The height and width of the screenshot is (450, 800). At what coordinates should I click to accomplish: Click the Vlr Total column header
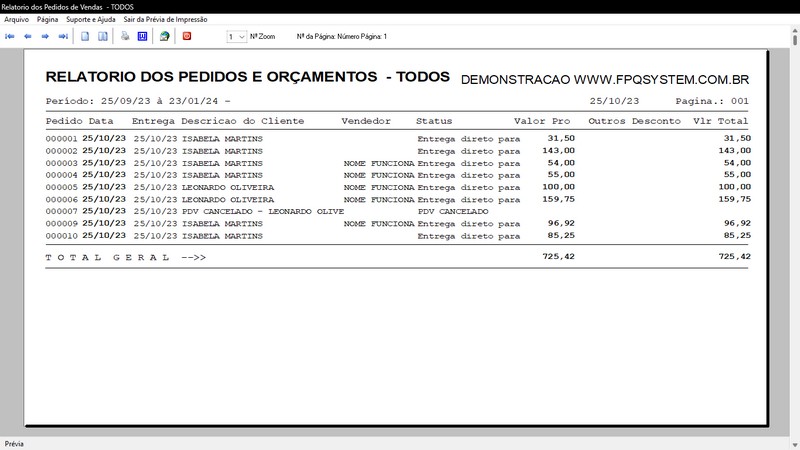(720, 121)
